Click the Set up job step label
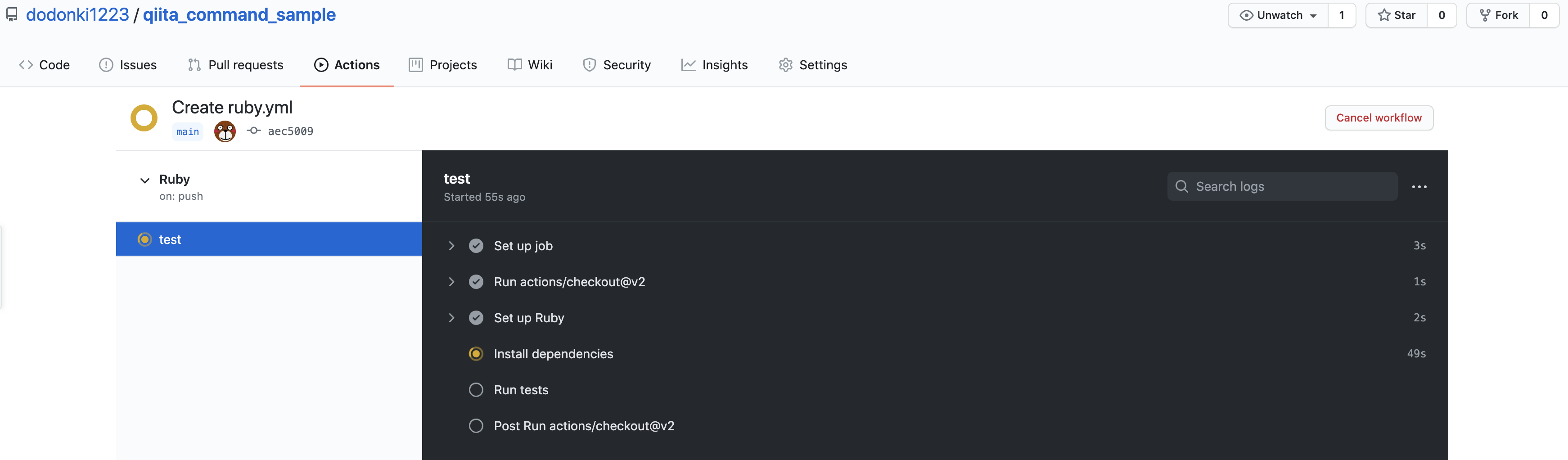This screenshot has height=460, width=1568. click(x=523, y=246)
